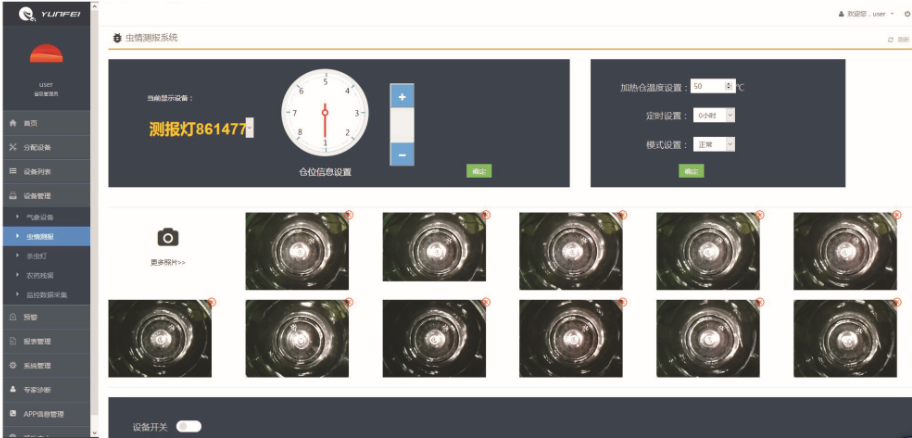This screenshot has height=438, width=912.
Task: Click the 设备列表 list icon in sidebar
Action: coord(13,172)
